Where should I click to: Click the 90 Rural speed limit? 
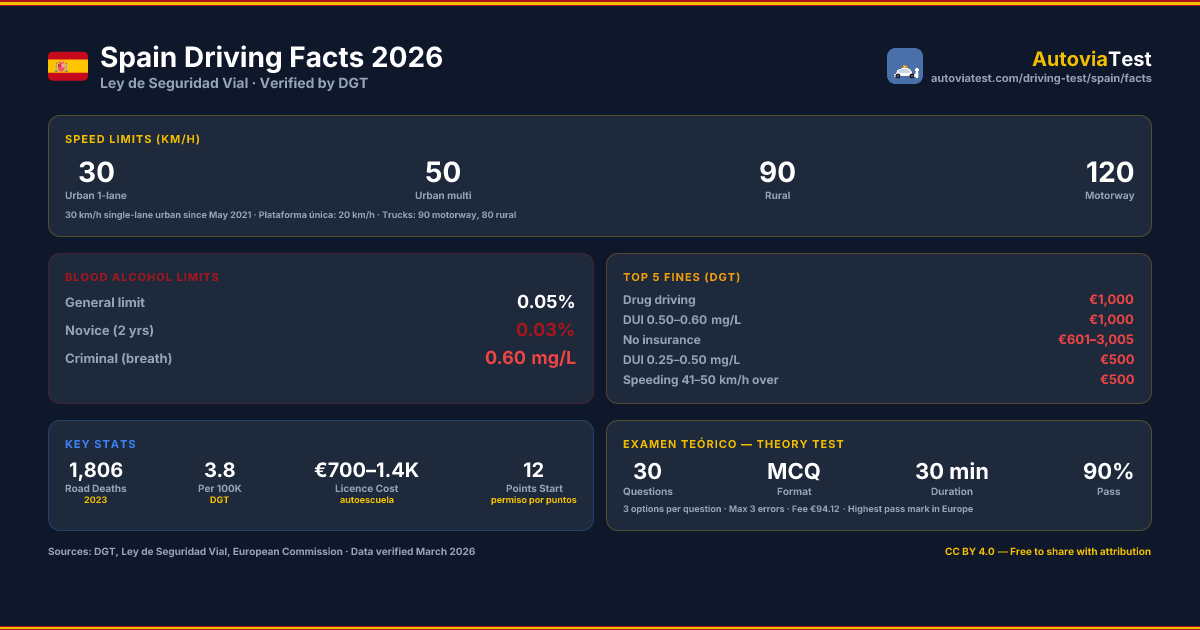(777, 180)
